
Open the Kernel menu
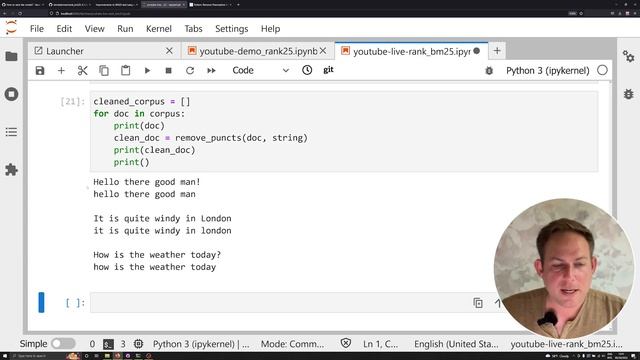click(159, 29)
